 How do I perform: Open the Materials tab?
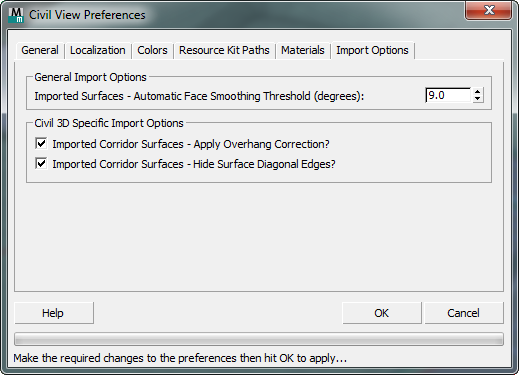[x=303, y=50]
